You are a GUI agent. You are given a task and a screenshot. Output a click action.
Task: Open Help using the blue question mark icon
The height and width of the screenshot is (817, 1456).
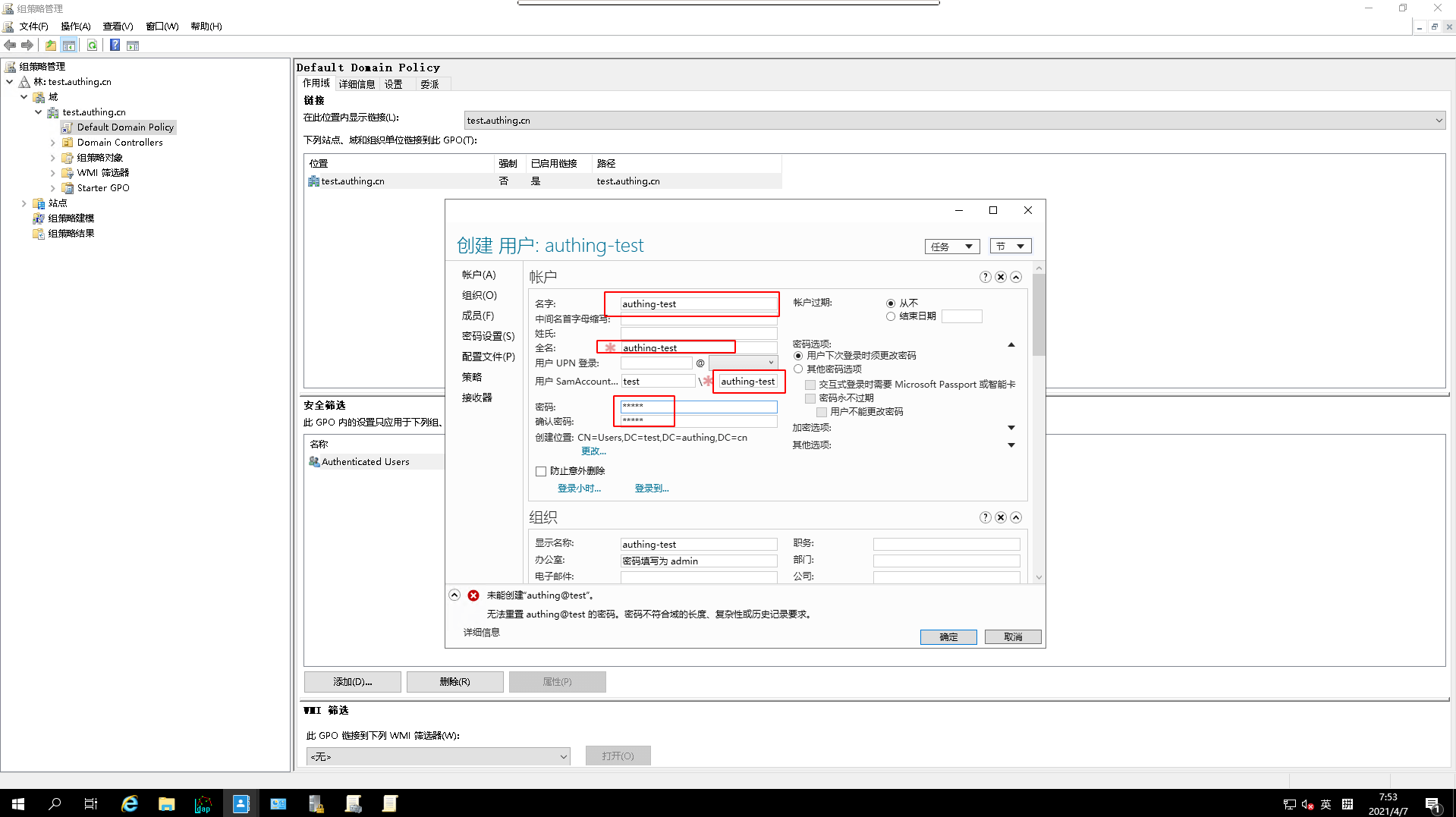click(x=115, y=45)
